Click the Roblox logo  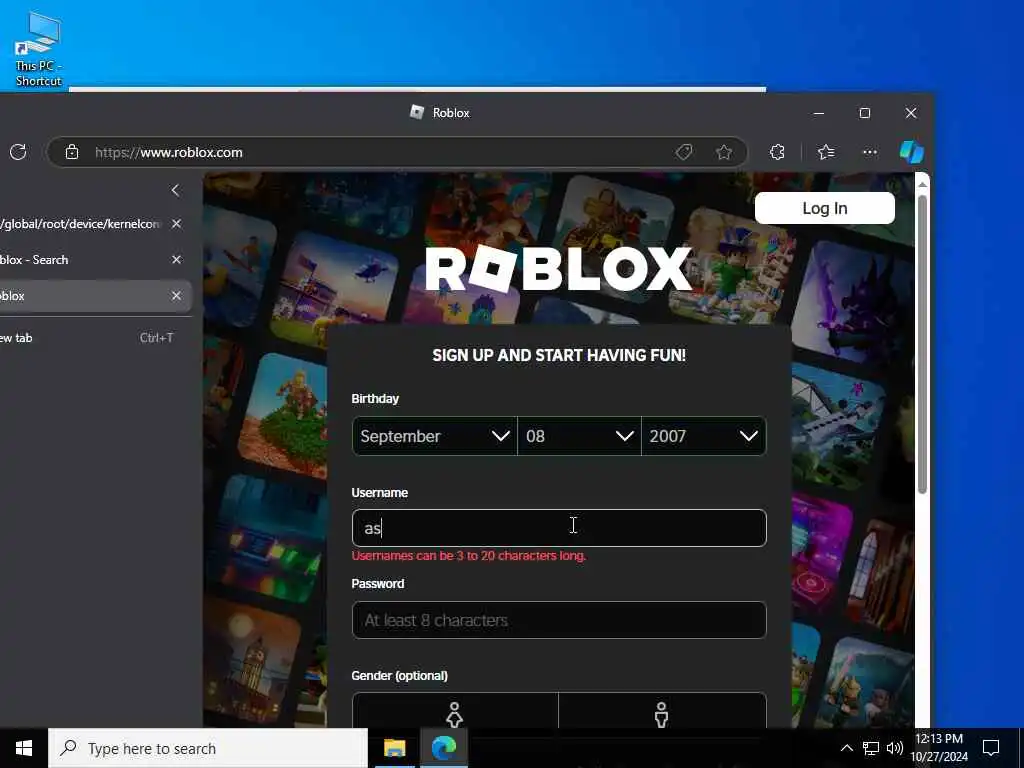(x=559, y=268)
